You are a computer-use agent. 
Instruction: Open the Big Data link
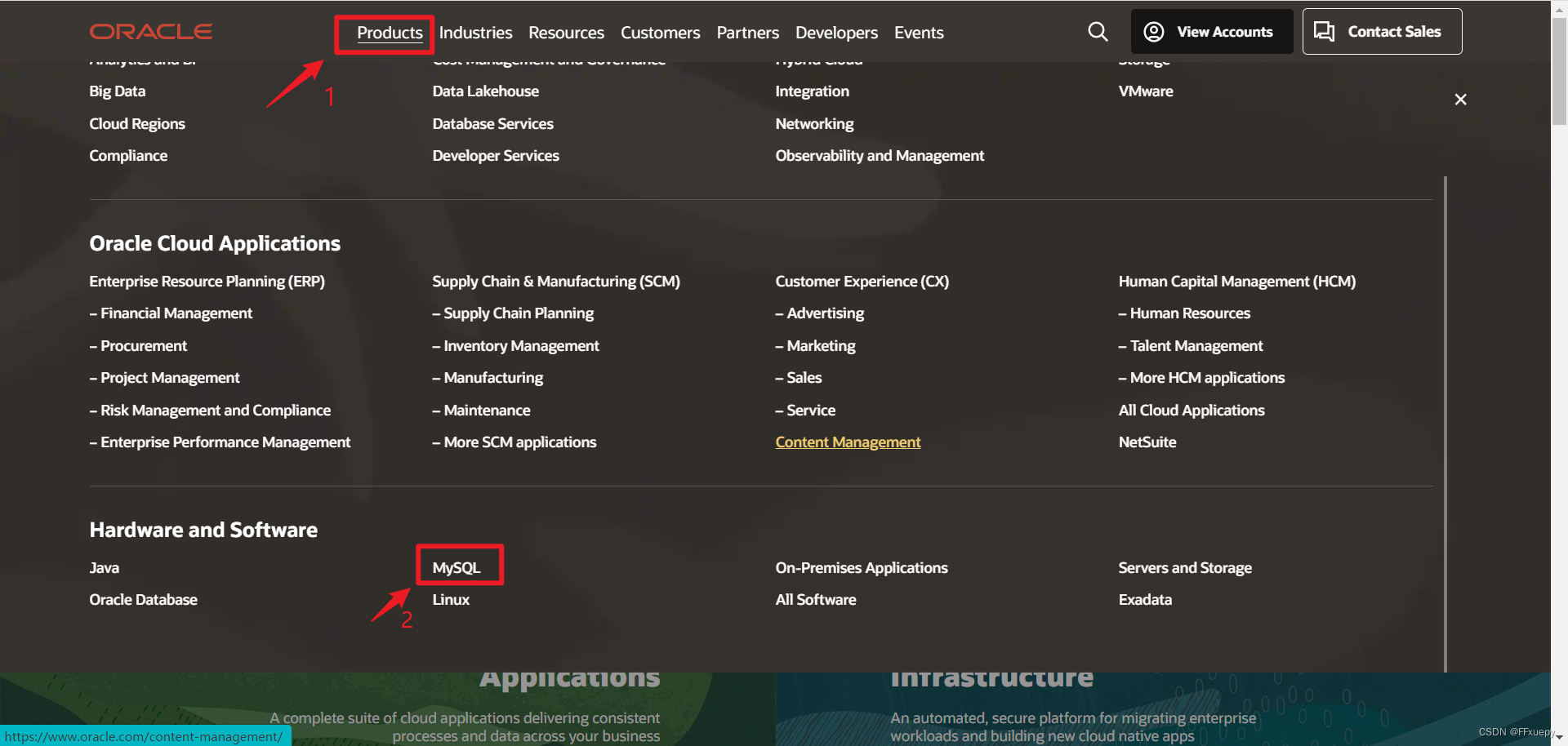coord(118,91)
